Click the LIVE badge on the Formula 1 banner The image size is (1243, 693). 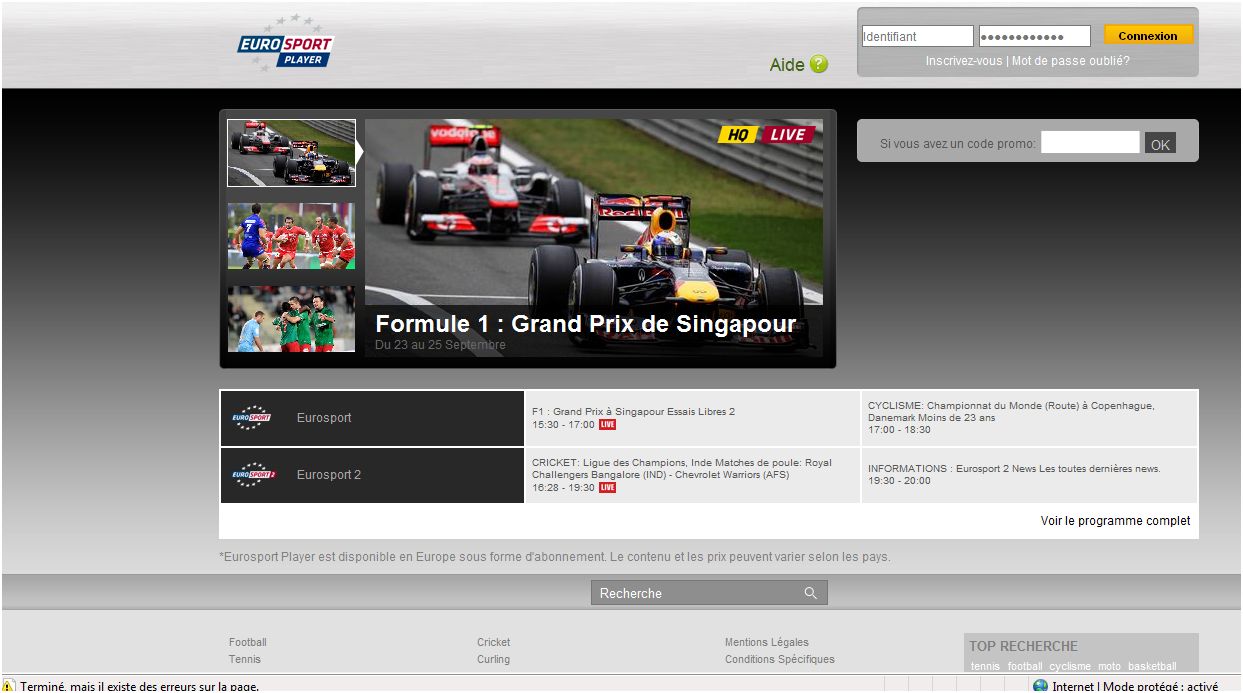tap(789, 135)
